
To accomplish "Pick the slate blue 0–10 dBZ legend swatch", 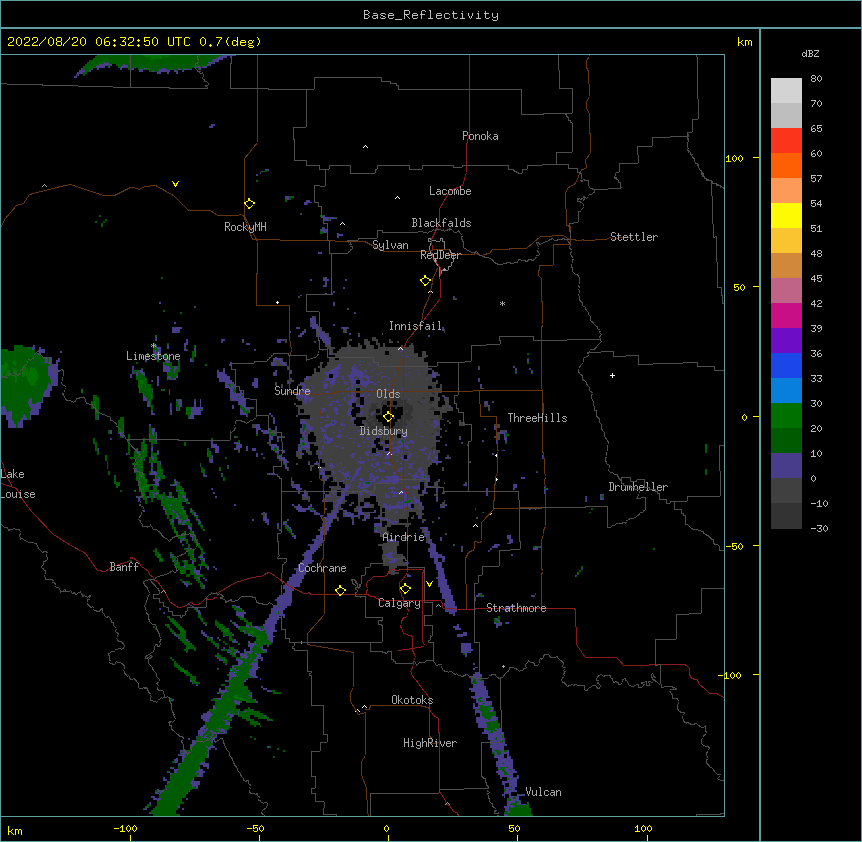I will 786,466.
